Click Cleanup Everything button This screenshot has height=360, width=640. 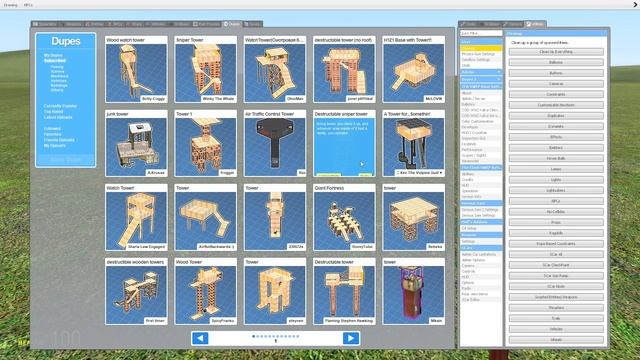click(556, 52)
